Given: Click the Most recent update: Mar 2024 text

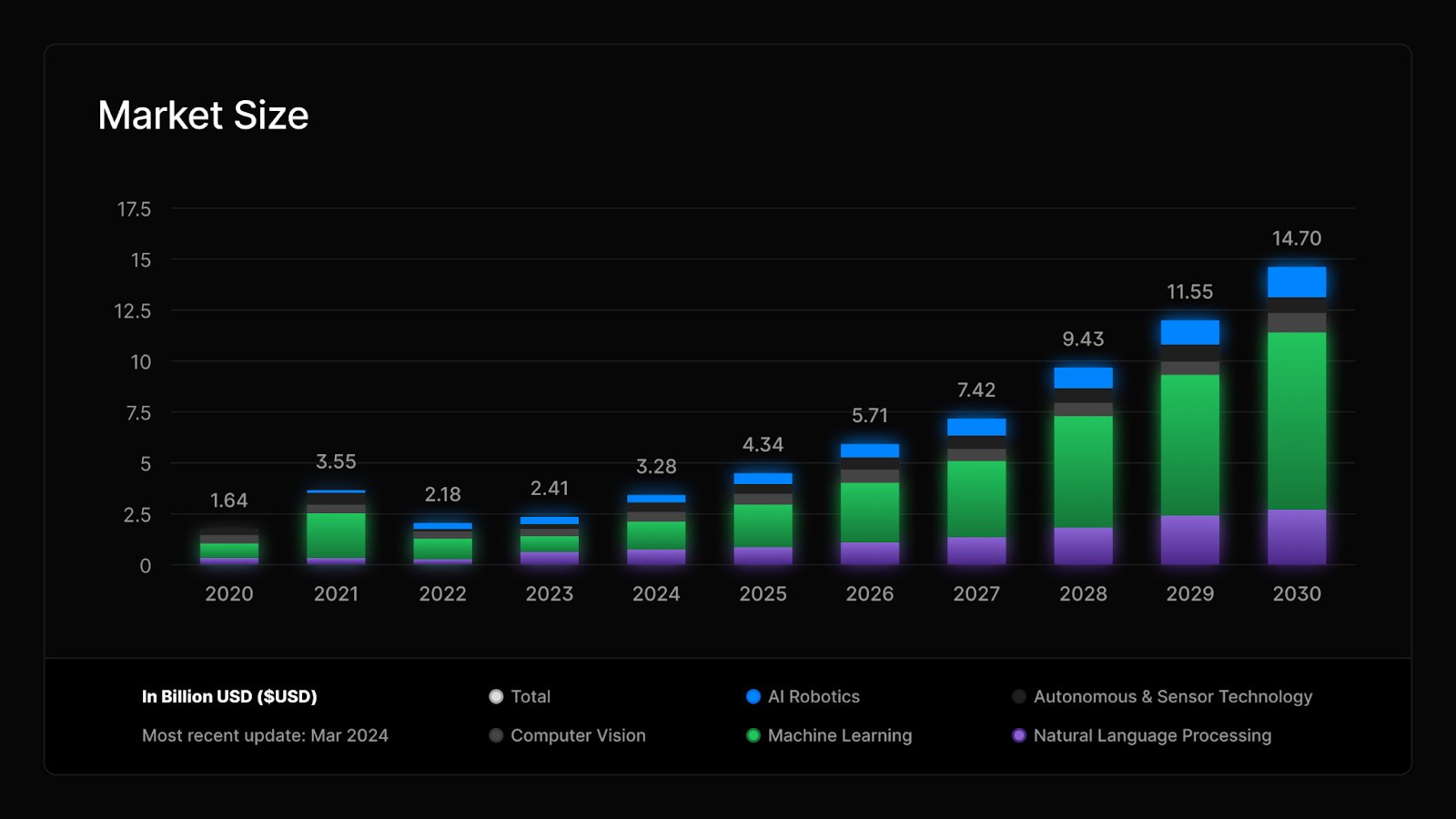Looking at the screenshot, I should [x=265, y=735].
